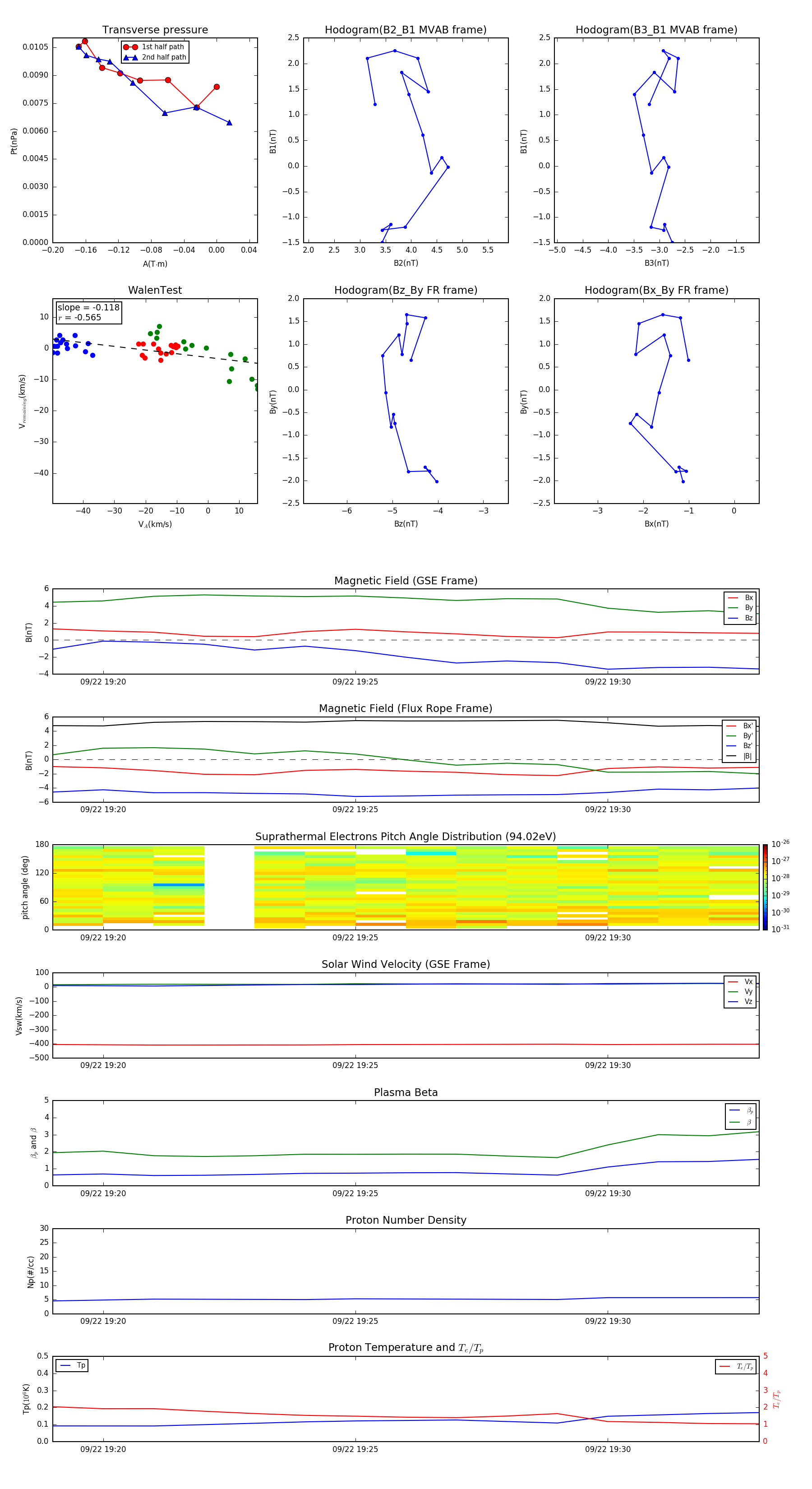Select the 'A(T·m)' x-axis label
The height and width of the screenshot is (1489, 812).
tap(155, 264)
